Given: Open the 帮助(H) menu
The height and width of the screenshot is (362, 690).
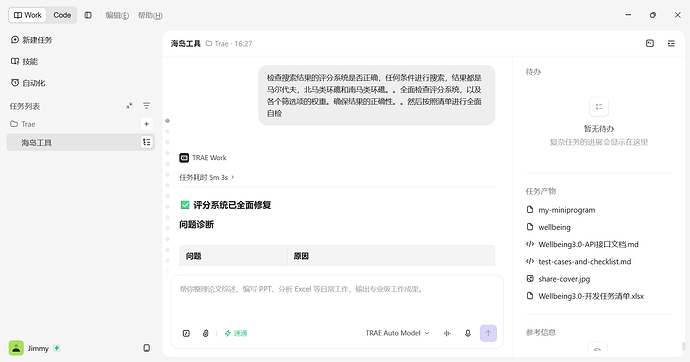Looking at the screenshot, I should click(x=150, y=15).
